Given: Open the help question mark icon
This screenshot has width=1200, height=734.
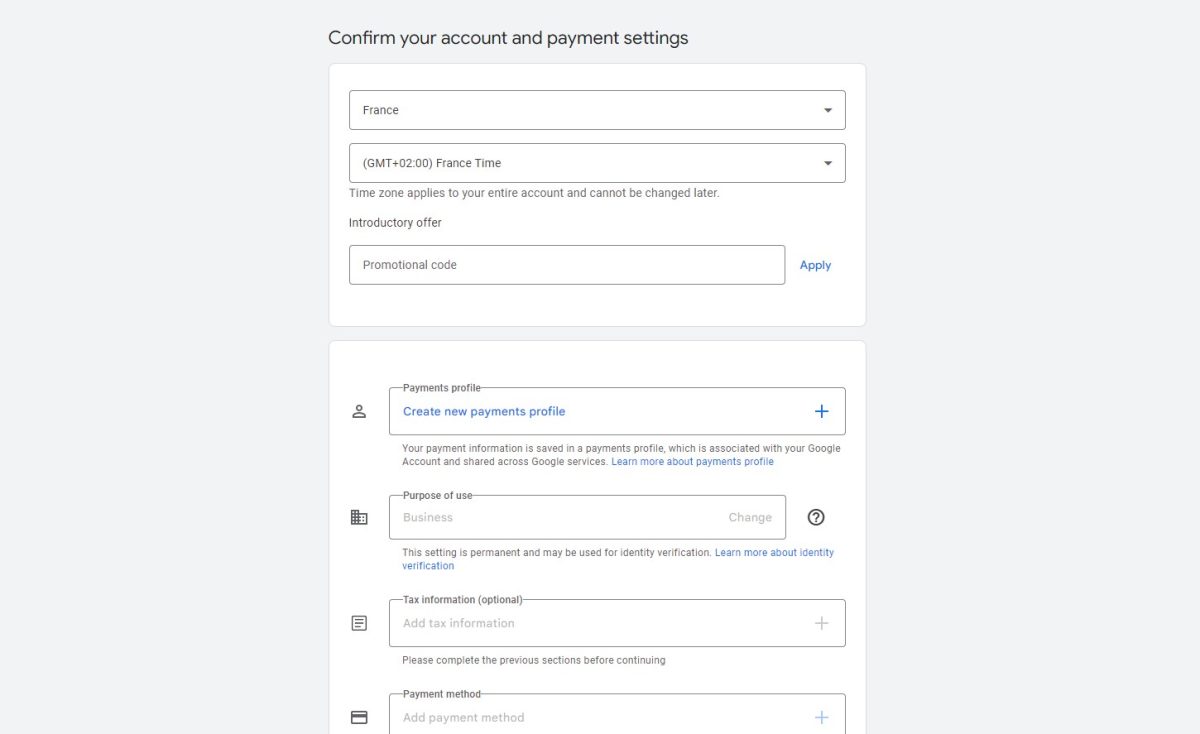Looking at the screenshot, I should click(816, 517).
